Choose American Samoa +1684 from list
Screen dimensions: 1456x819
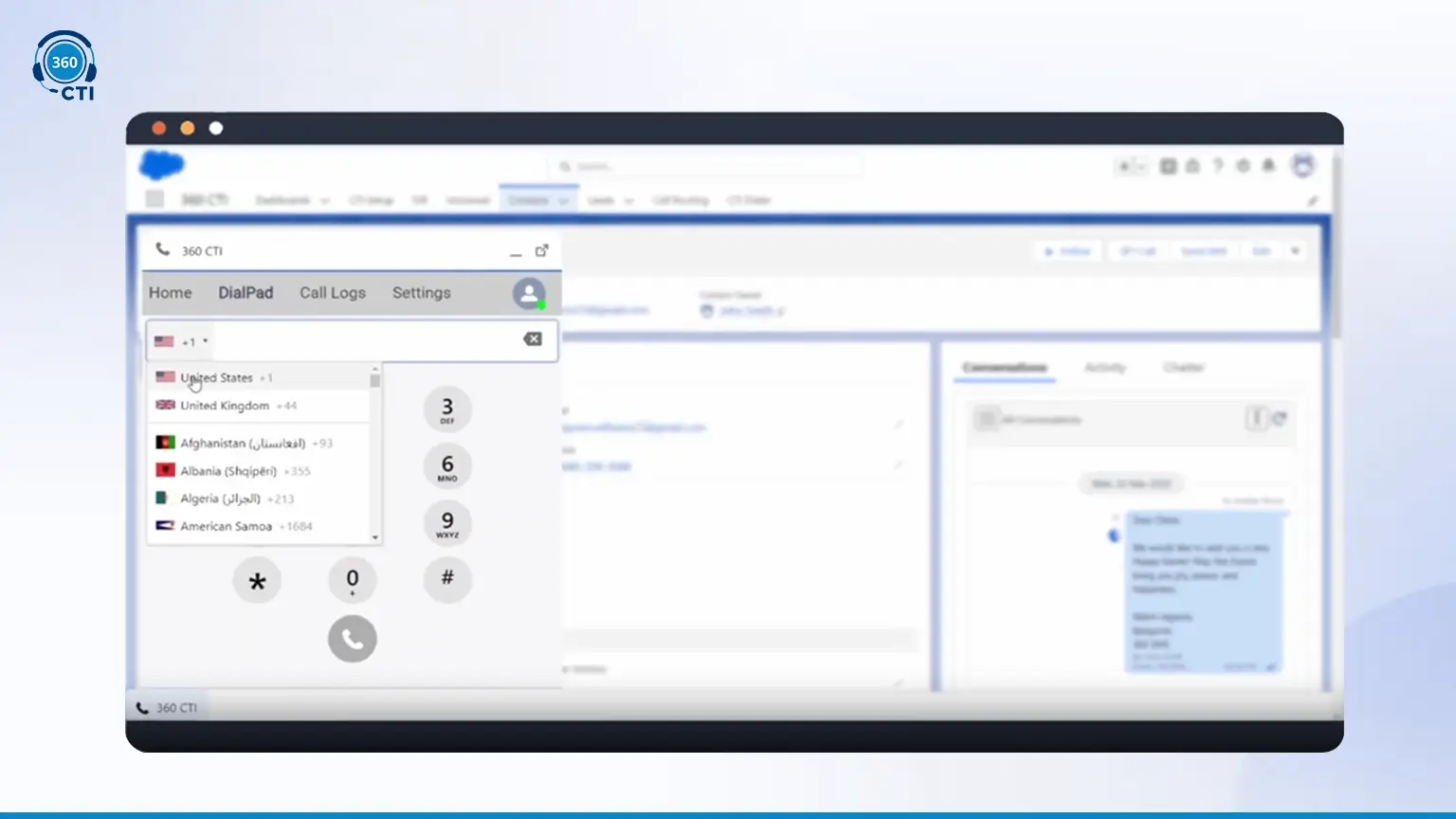coord(258,526)
